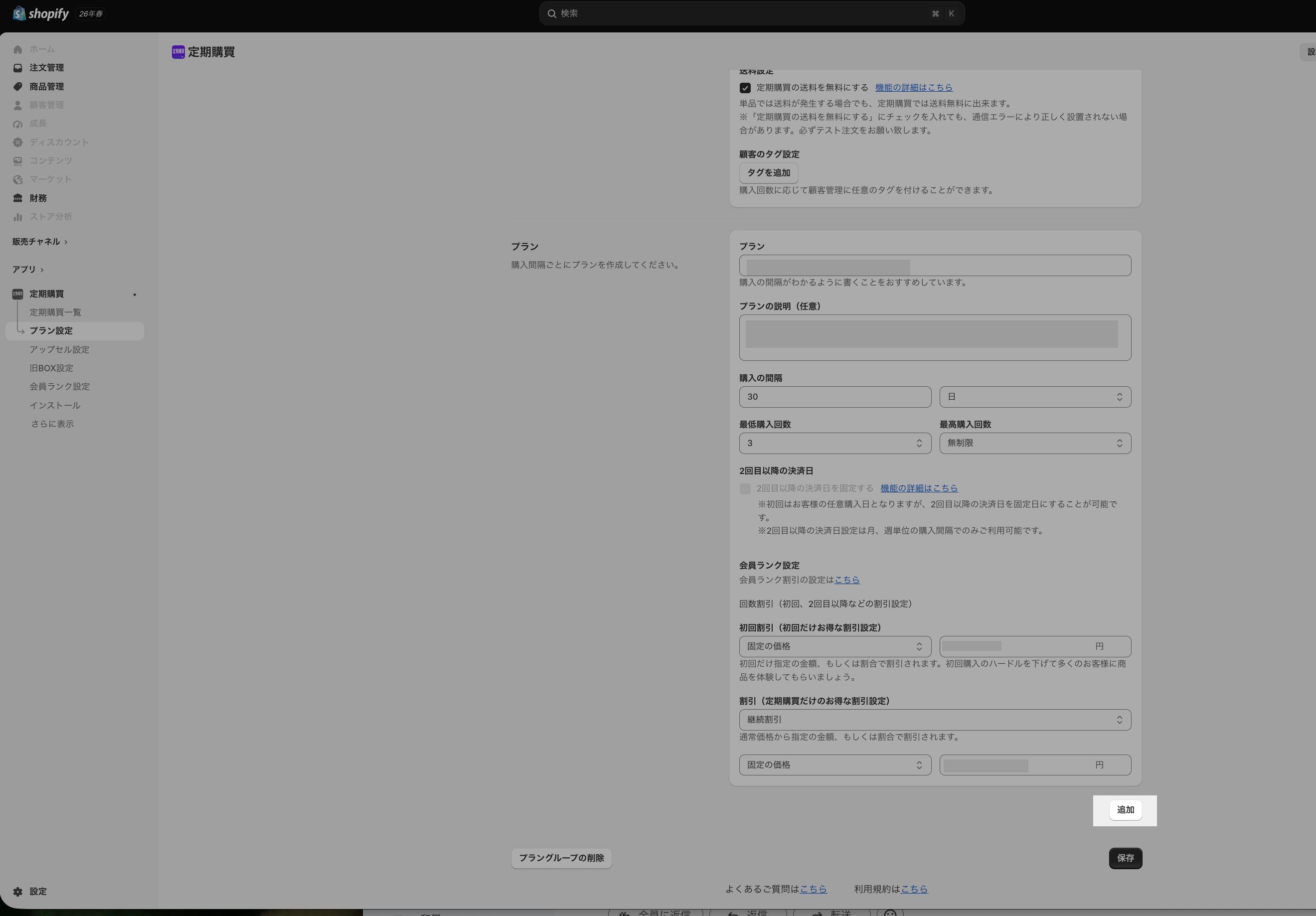Viewport: 1316px width, 916px height.
Task: Open 旧BOX設定 in sidebar
Action: [x=51, y=368]
